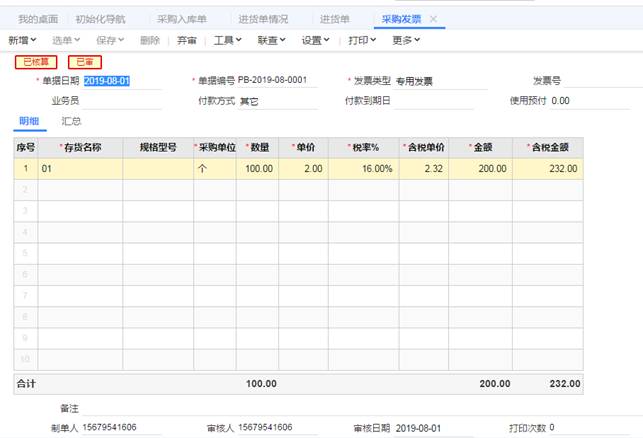Screen dimensions: 643x438
Task: Open the 新增 dropdown menu
Action: coord(23,40)
